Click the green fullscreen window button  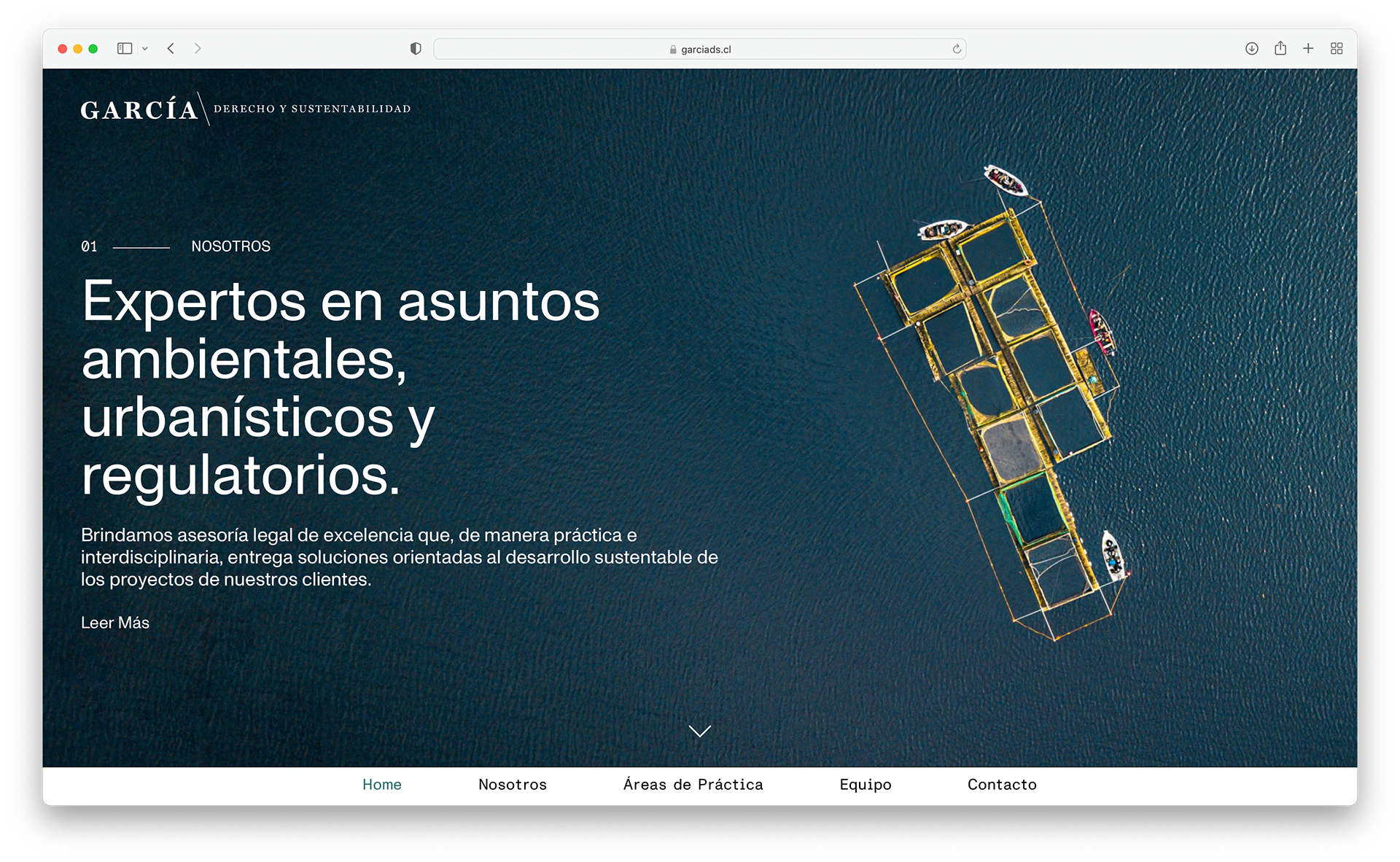(x=93, y=49)
